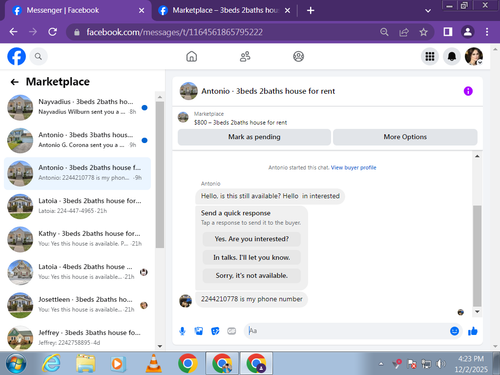
Task: Choose a sticker icon in the composer
Action: pos(215,331)
